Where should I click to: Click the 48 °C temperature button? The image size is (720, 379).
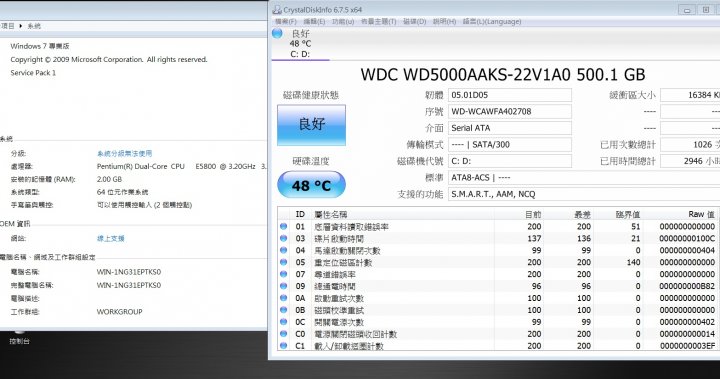coord(311,185)
